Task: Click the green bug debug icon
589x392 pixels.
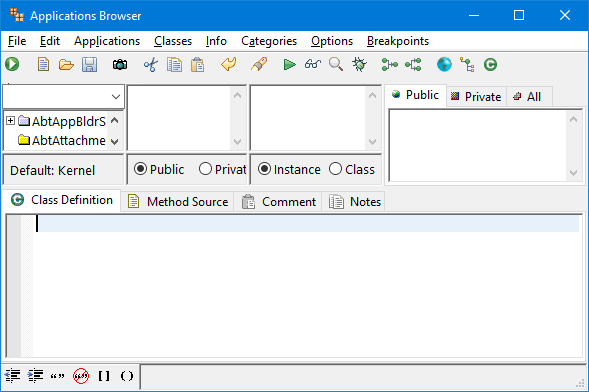Action: 359,65
